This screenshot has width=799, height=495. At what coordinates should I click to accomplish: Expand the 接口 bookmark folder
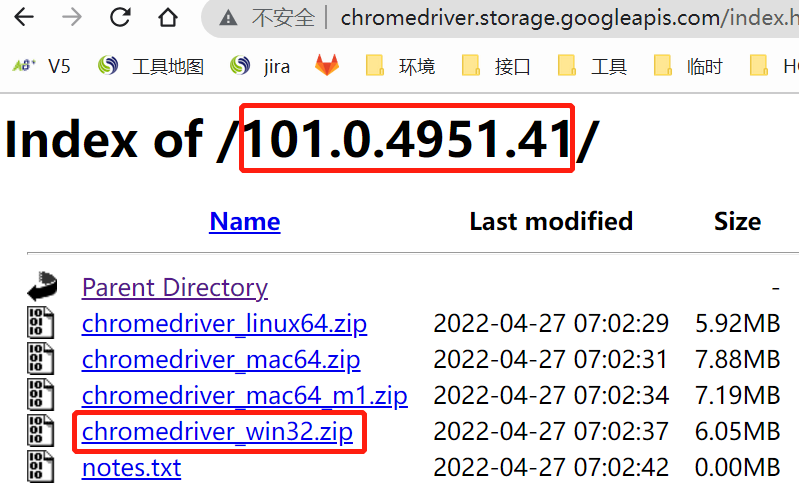(496, 66)
